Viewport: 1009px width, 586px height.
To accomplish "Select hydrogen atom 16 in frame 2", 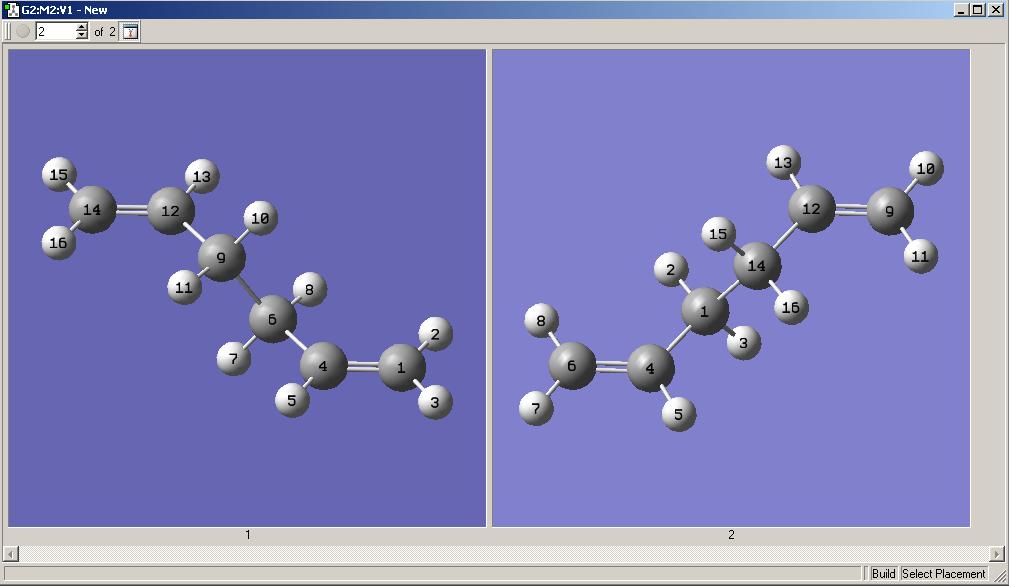I will (x=791, y=307).
